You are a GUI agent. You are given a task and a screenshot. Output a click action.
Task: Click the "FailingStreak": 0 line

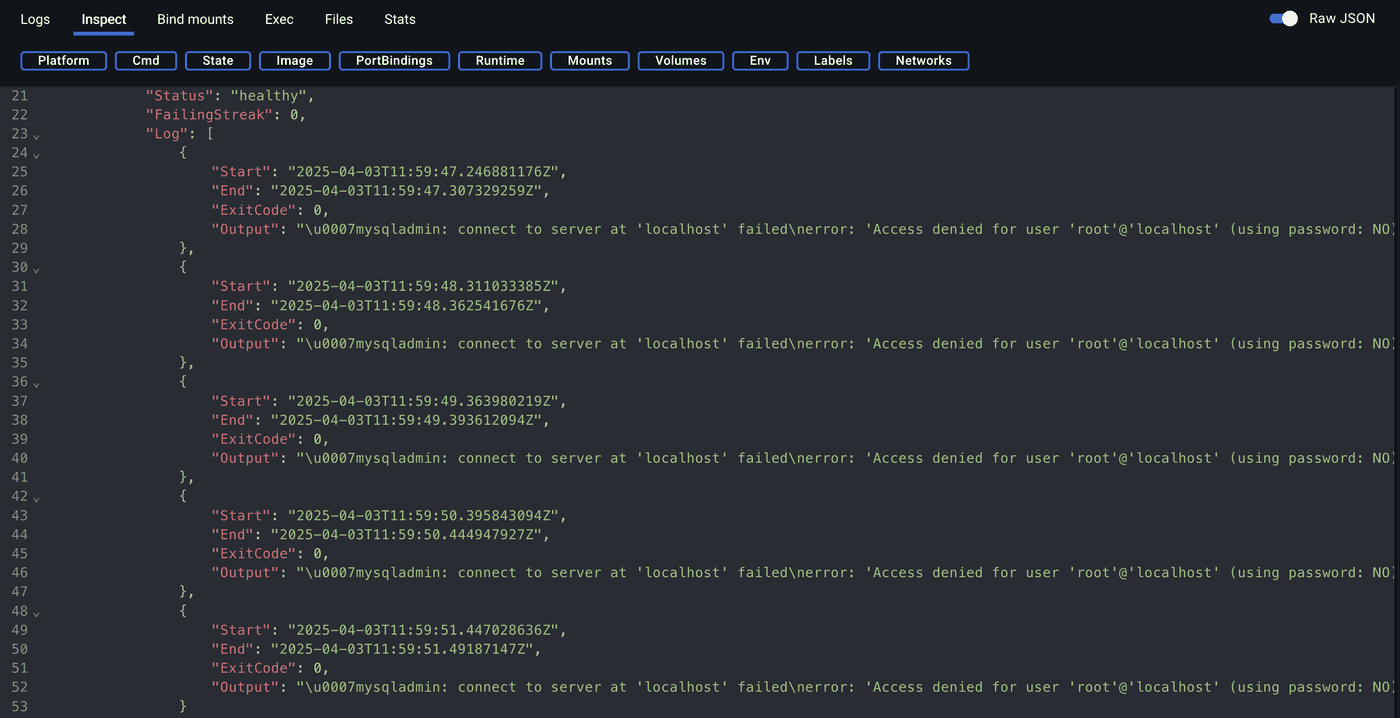coord(226,115)
